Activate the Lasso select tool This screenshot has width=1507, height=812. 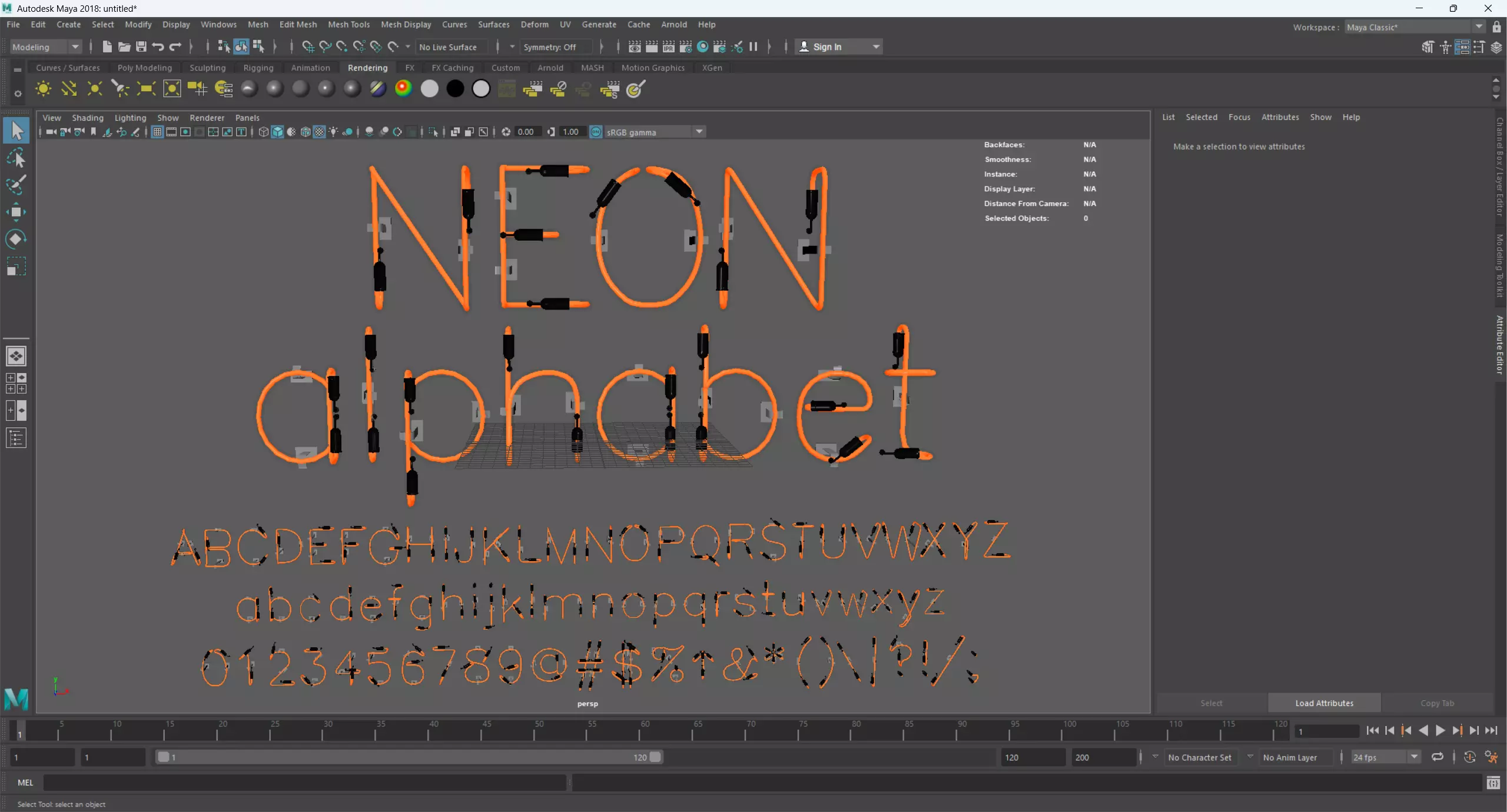pos(16,158)
